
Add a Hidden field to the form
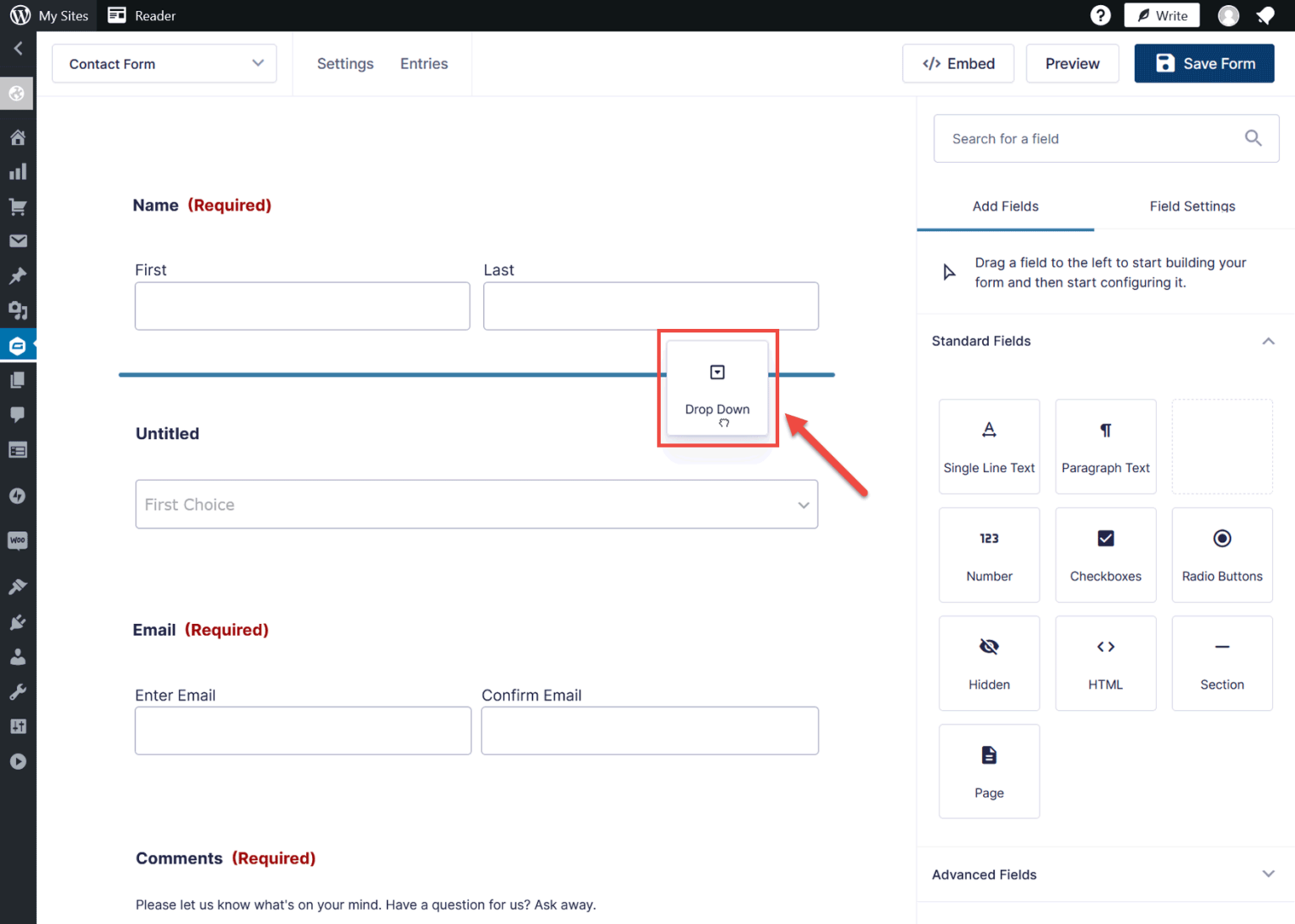(989, 663)
